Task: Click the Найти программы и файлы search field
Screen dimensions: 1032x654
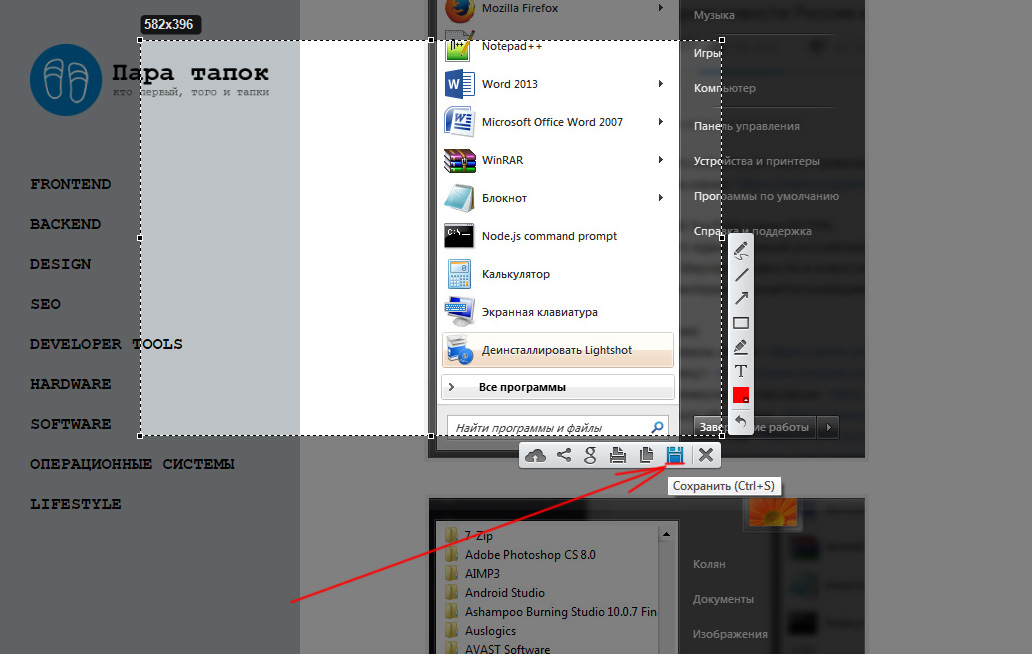Action: tap(557, 428)
